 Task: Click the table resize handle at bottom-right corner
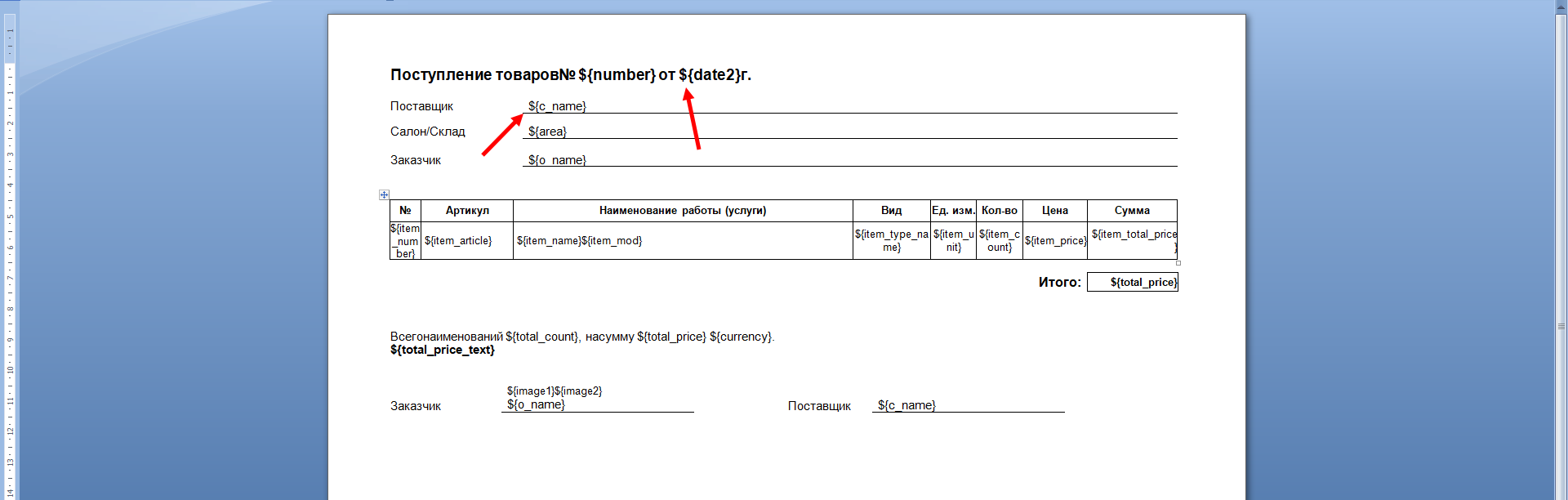(1178, 263)
